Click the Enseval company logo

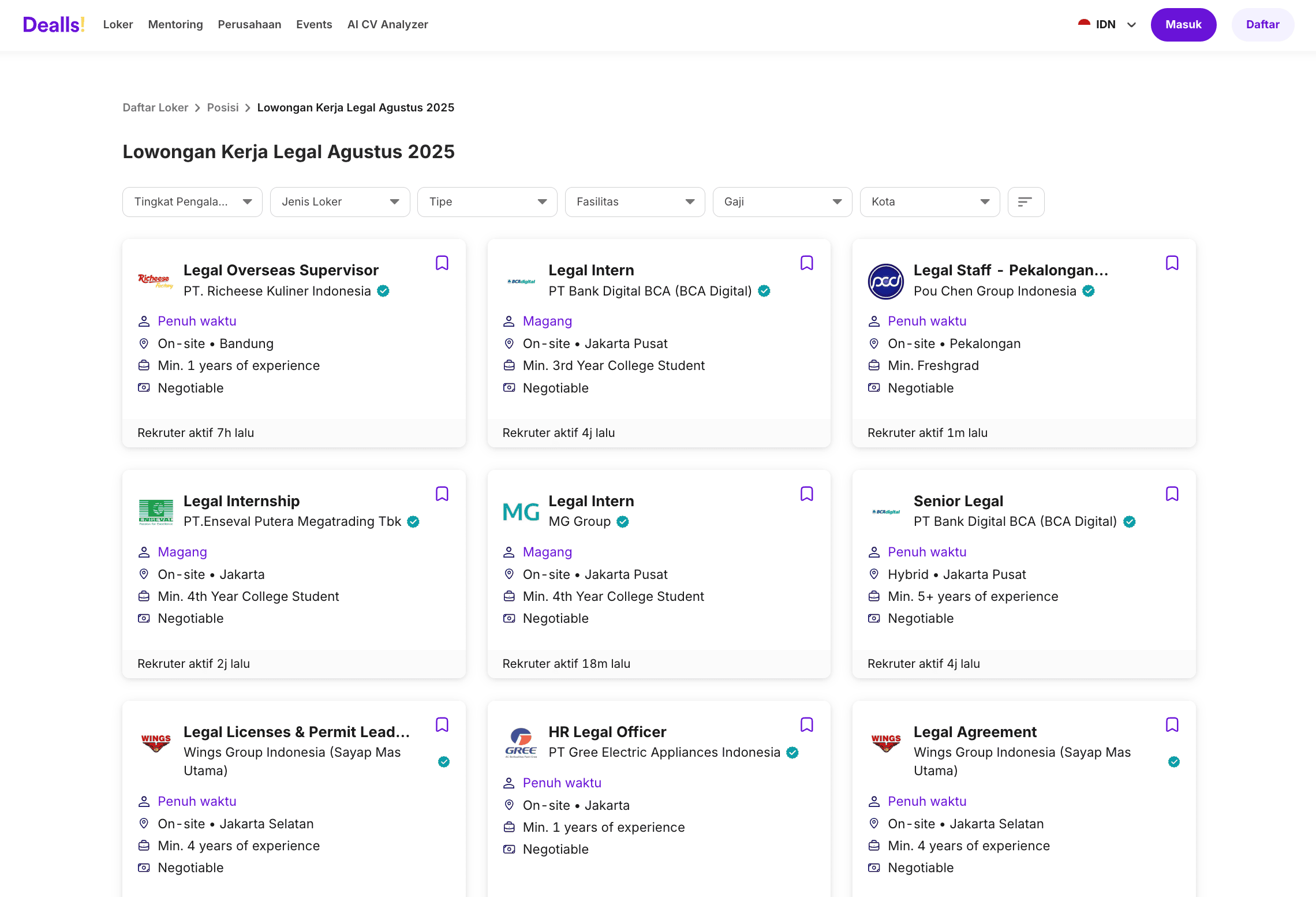[x=156, y=512]
